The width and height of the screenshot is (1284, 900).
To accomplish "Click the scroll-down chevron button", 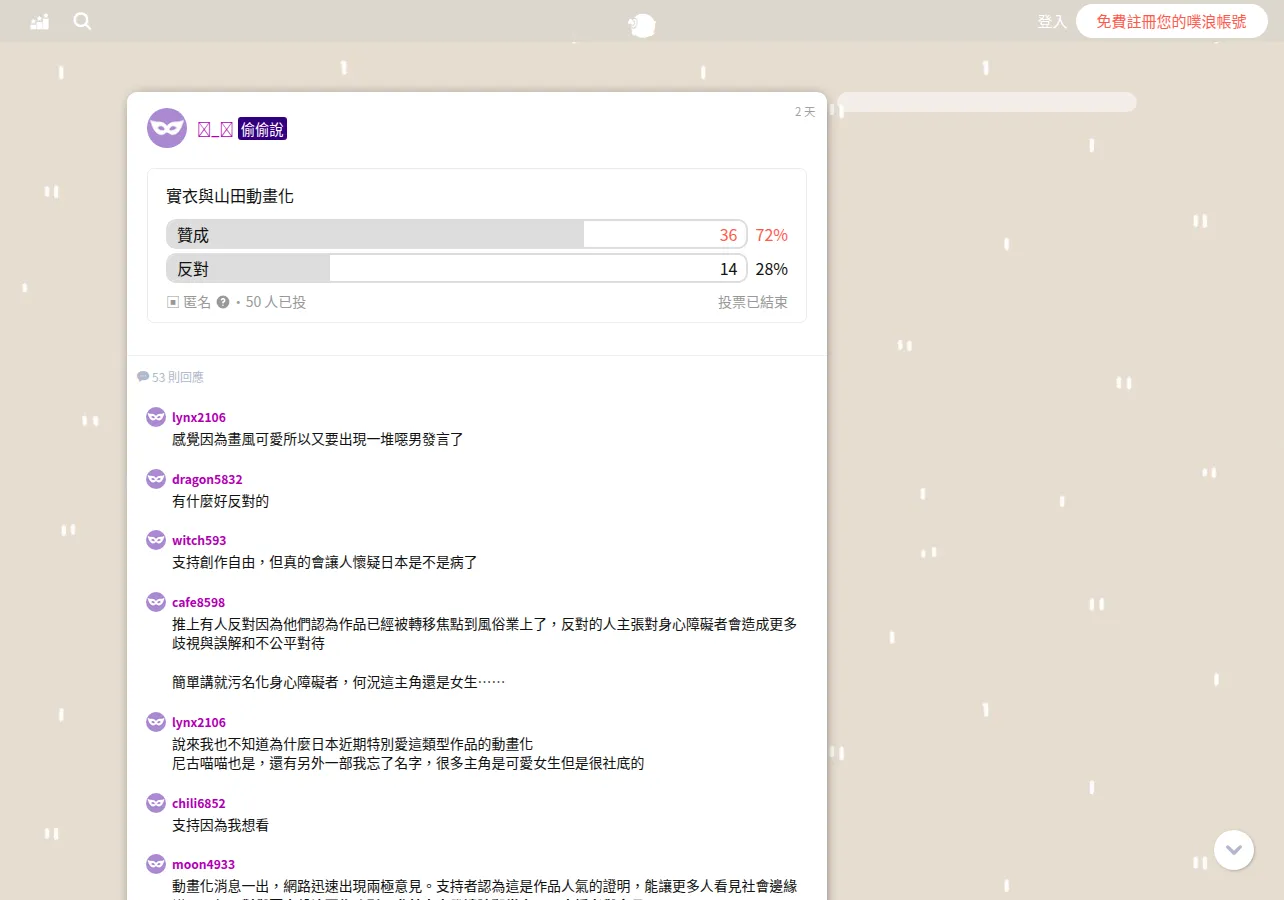I will [x=1234, y=850].
